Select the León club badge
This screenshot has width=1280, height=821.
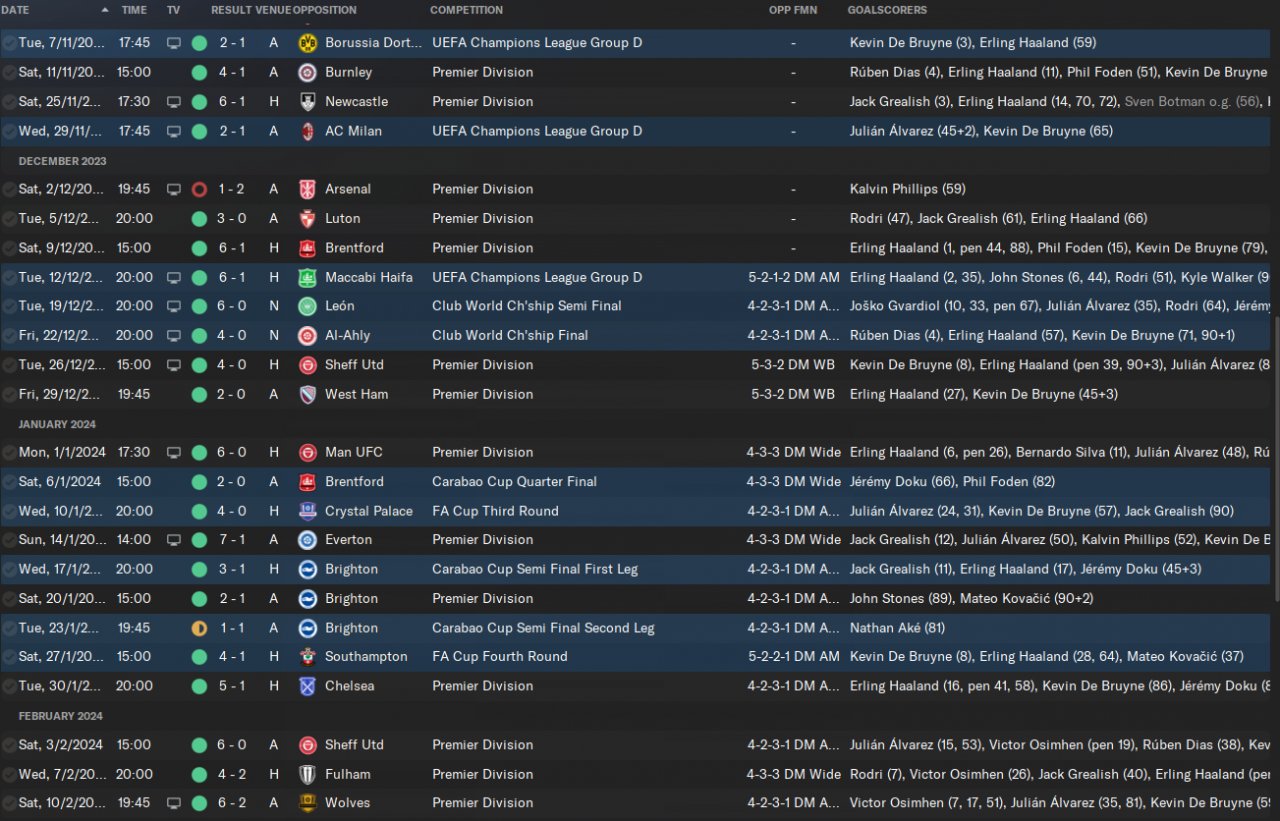[307, 306]
